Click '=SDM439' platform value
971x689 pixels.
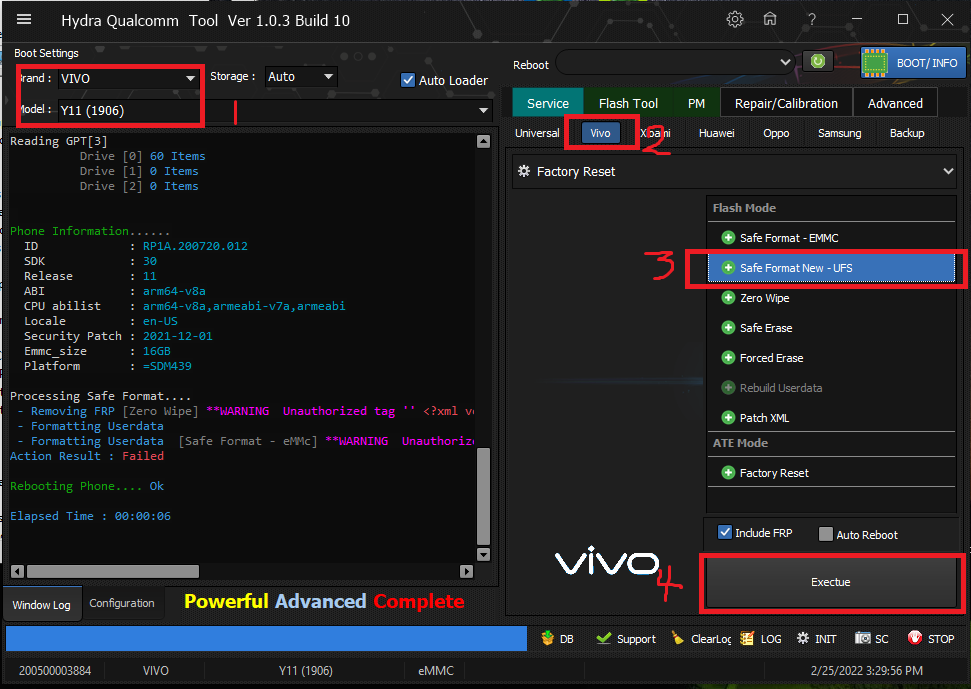167,366
